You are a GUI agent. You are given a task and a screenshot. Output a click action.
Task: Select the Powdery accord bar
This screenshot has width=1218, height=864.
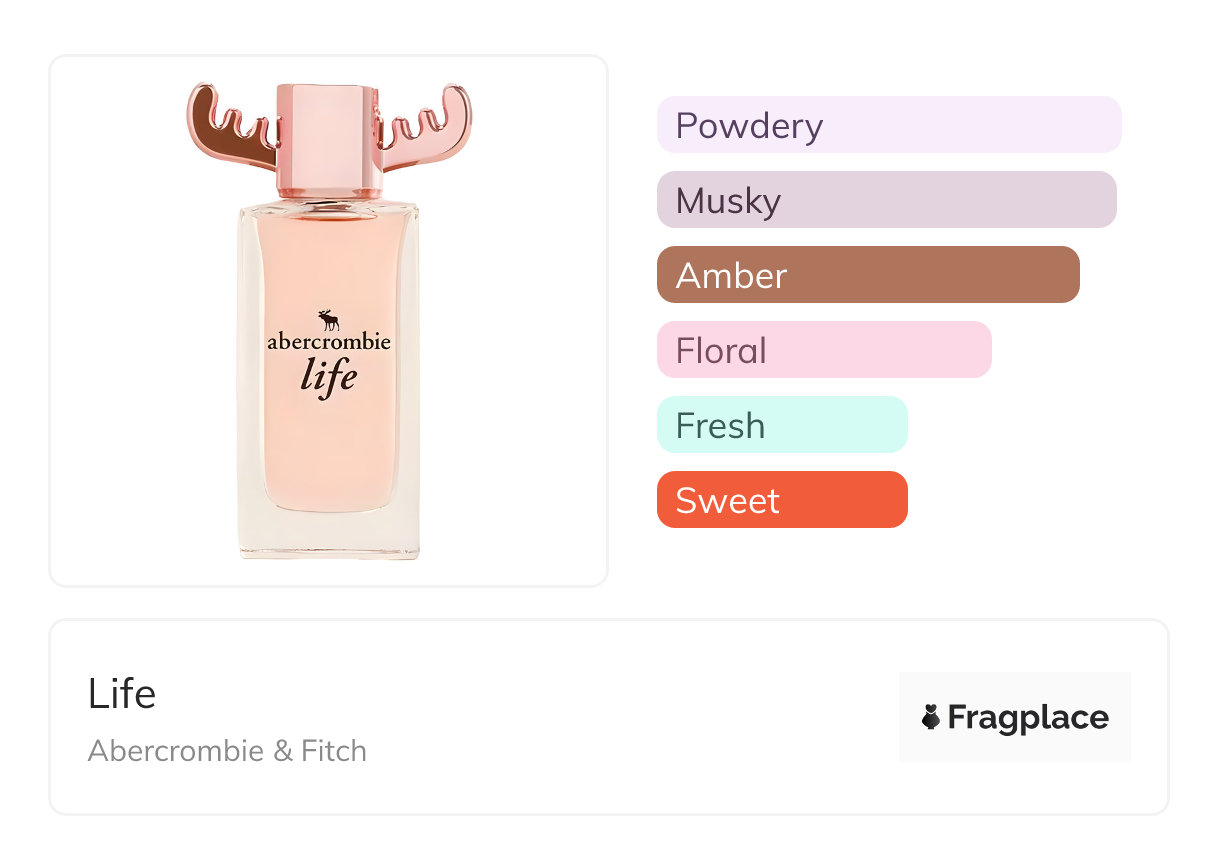tap(888, 125)
